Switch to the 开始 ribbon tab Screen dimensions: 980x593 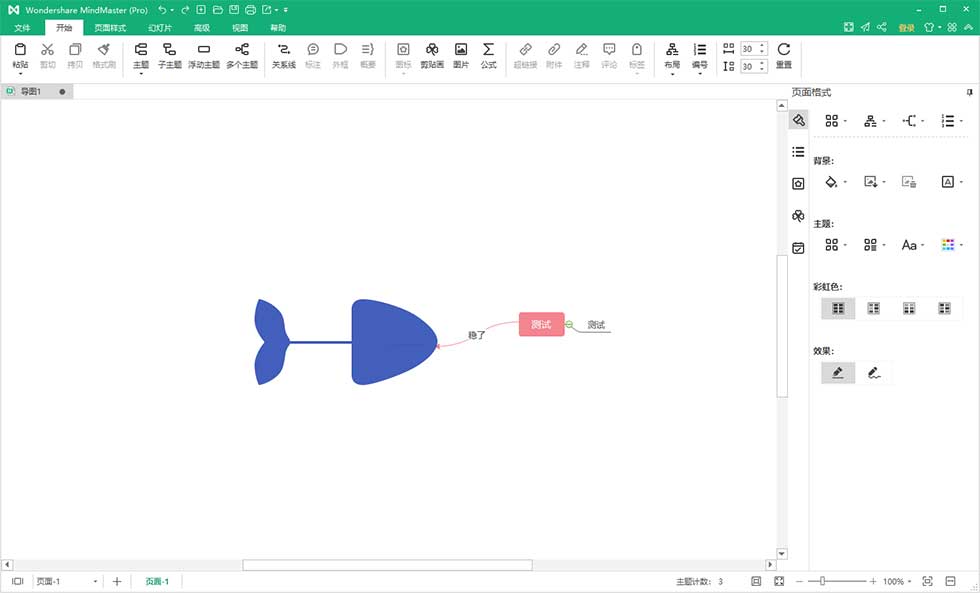click(x=64, y=27)
